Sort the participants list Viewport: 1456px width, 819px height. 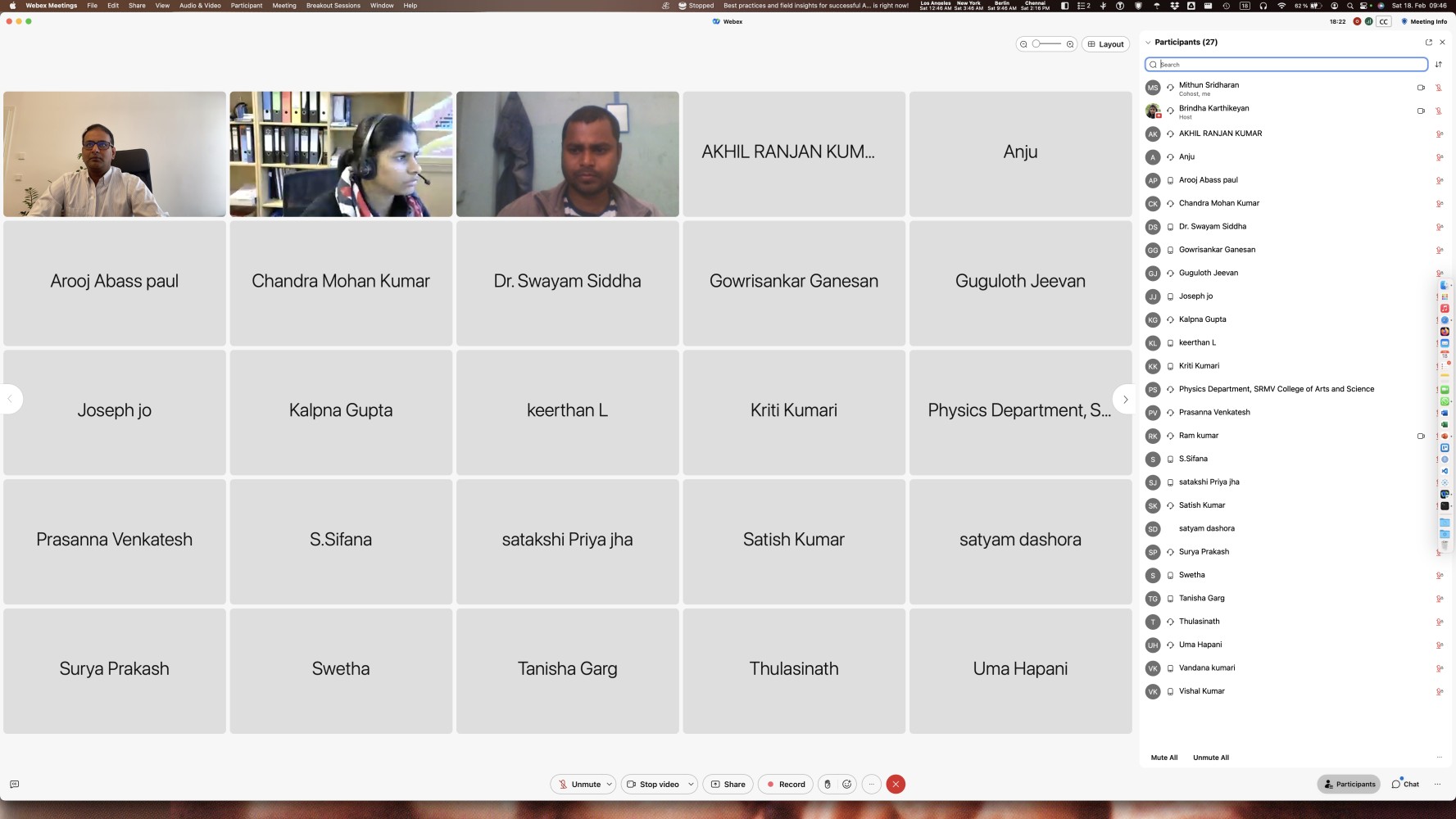coord(1439,65)
